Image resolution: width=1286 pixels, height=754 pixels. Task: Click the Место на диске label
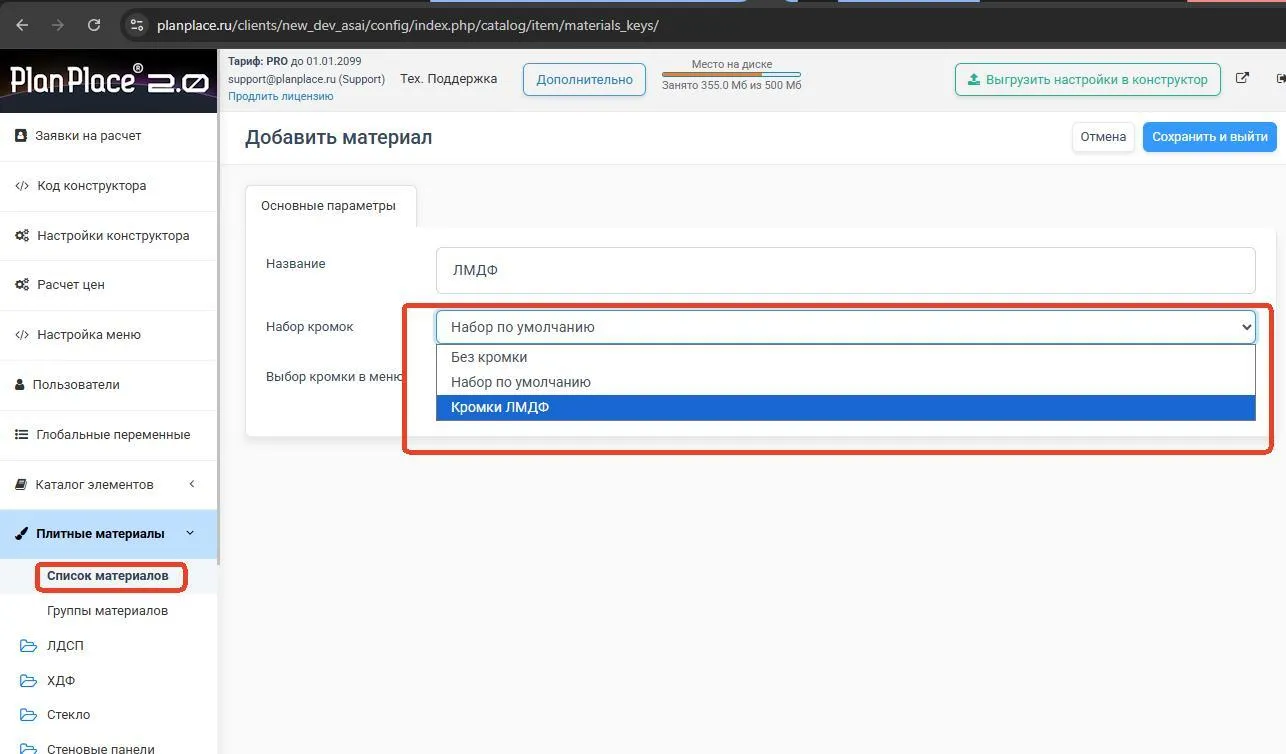click(731, 64)
